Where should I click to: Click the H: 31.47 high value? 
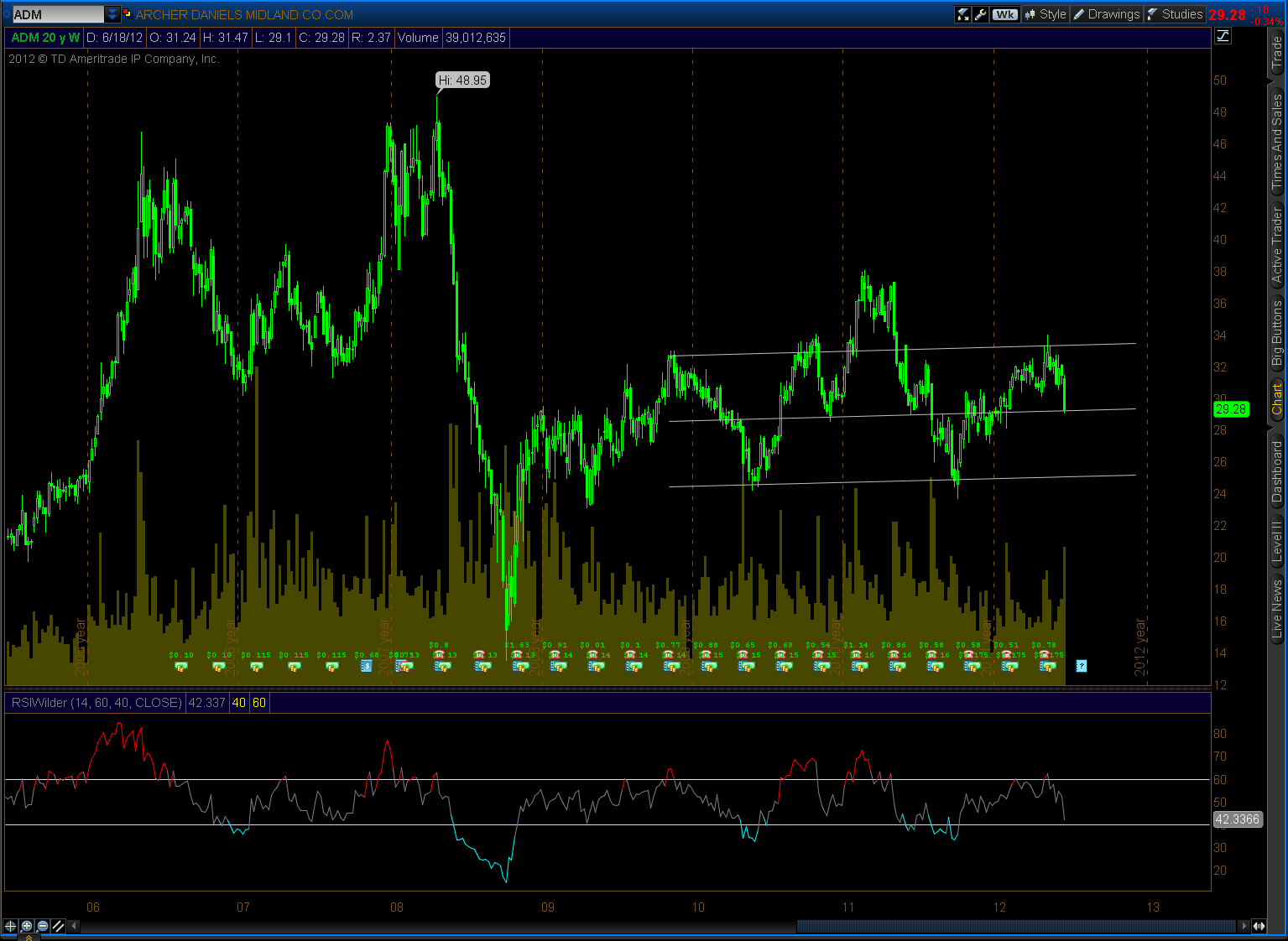coord(226,38)
